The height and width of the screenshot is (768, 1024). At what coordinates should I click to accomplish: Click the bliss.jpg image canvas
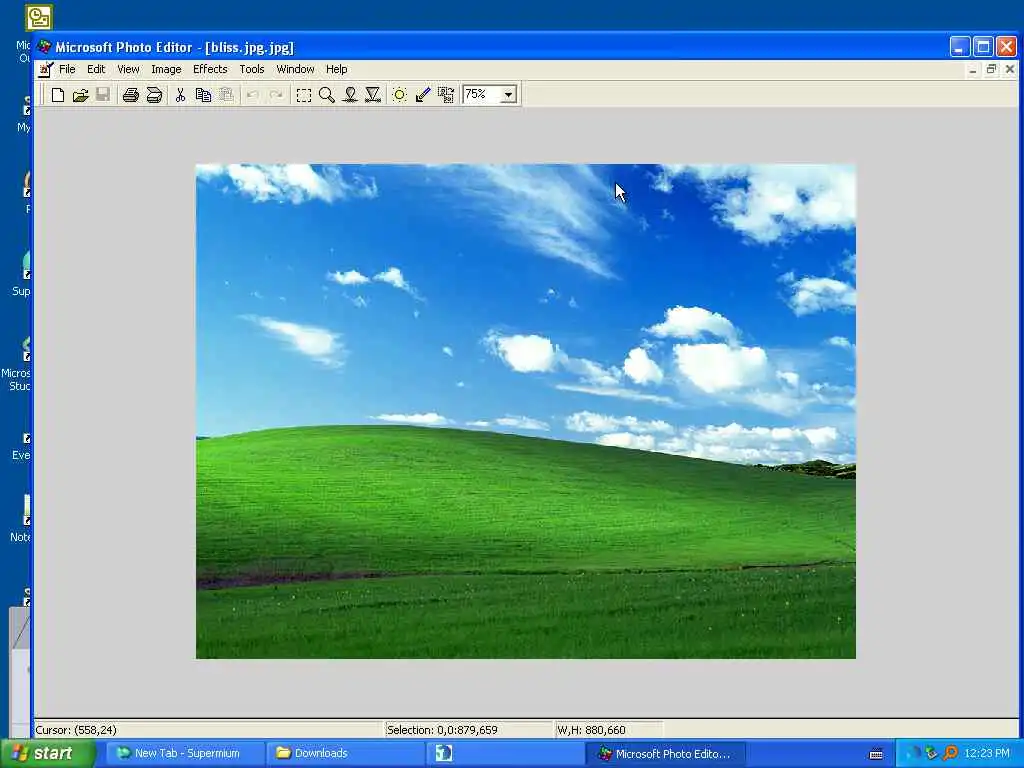(526, 411)
